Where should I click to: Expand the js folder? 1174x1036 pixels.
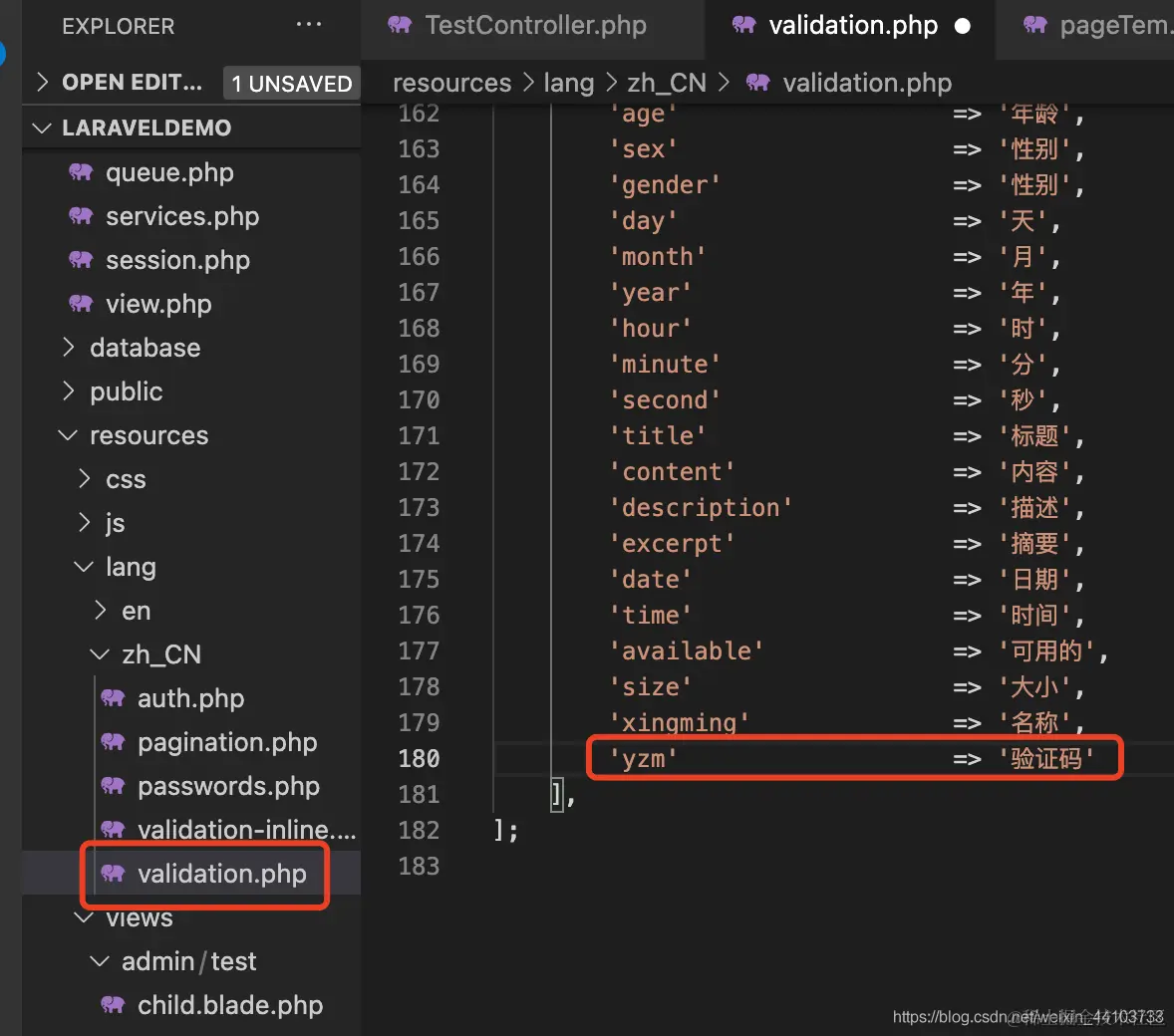point(85,523)
